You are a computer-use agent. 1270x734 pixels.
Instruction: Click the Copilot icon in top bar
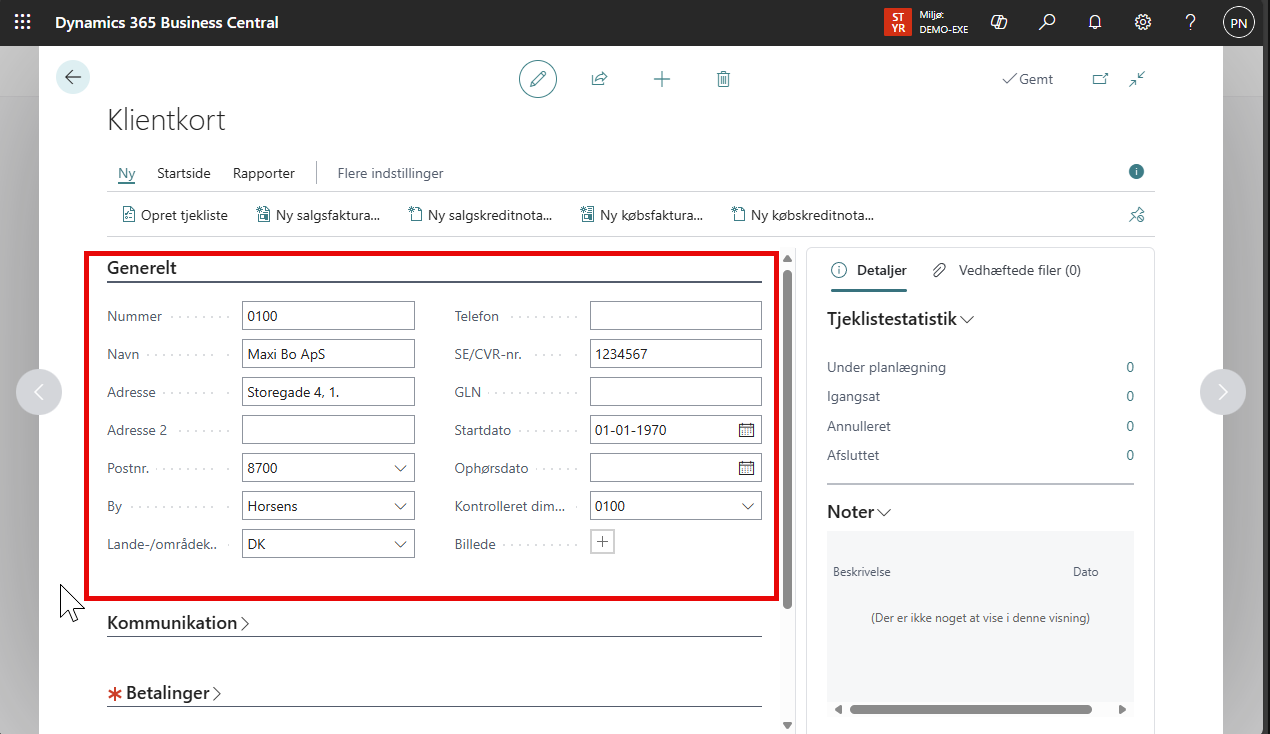pos(998,22)
